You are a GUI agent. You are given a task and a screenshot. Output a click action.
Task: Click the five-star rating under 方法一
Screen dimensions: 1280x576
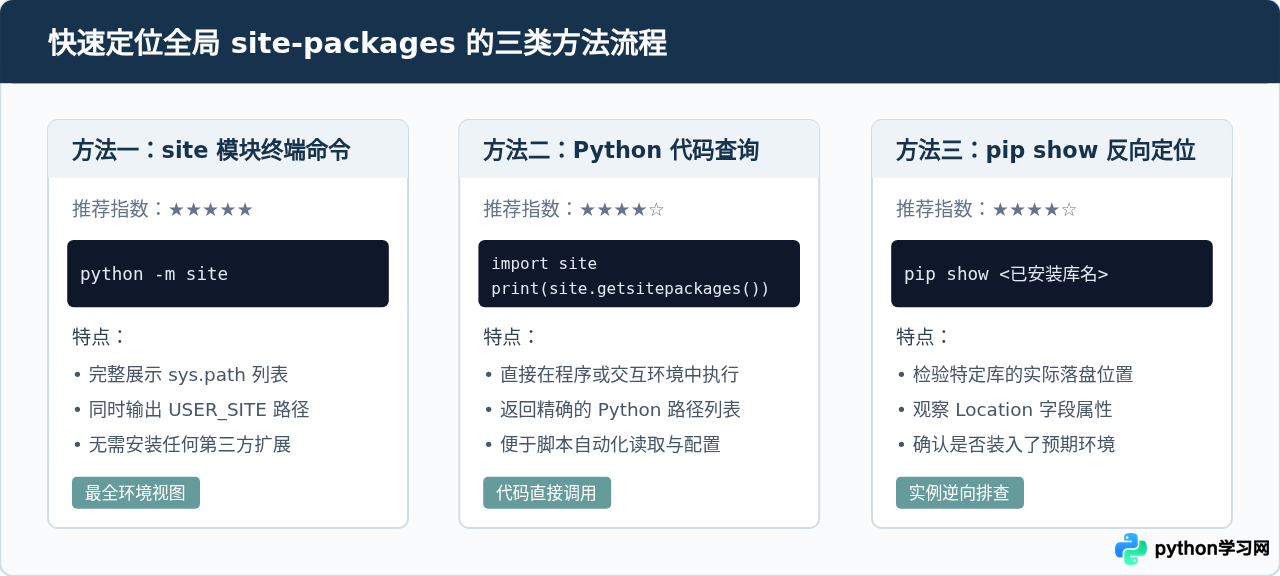point(211,209)
